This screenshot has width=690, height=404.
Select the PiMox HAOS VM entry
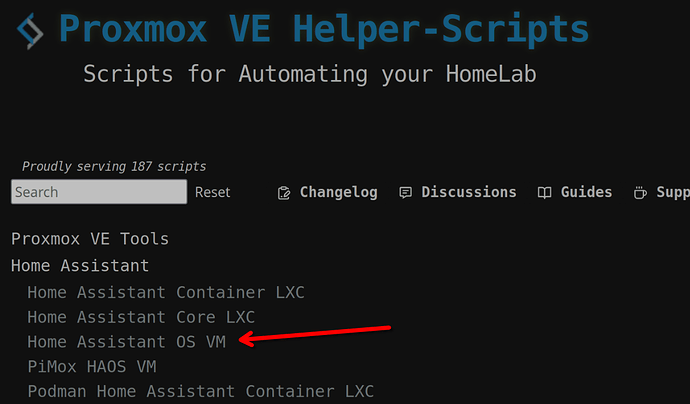92,366
